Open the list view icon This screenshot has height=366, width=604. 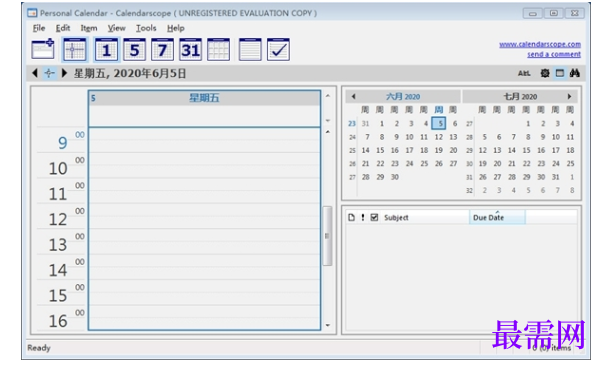(250, 50)
